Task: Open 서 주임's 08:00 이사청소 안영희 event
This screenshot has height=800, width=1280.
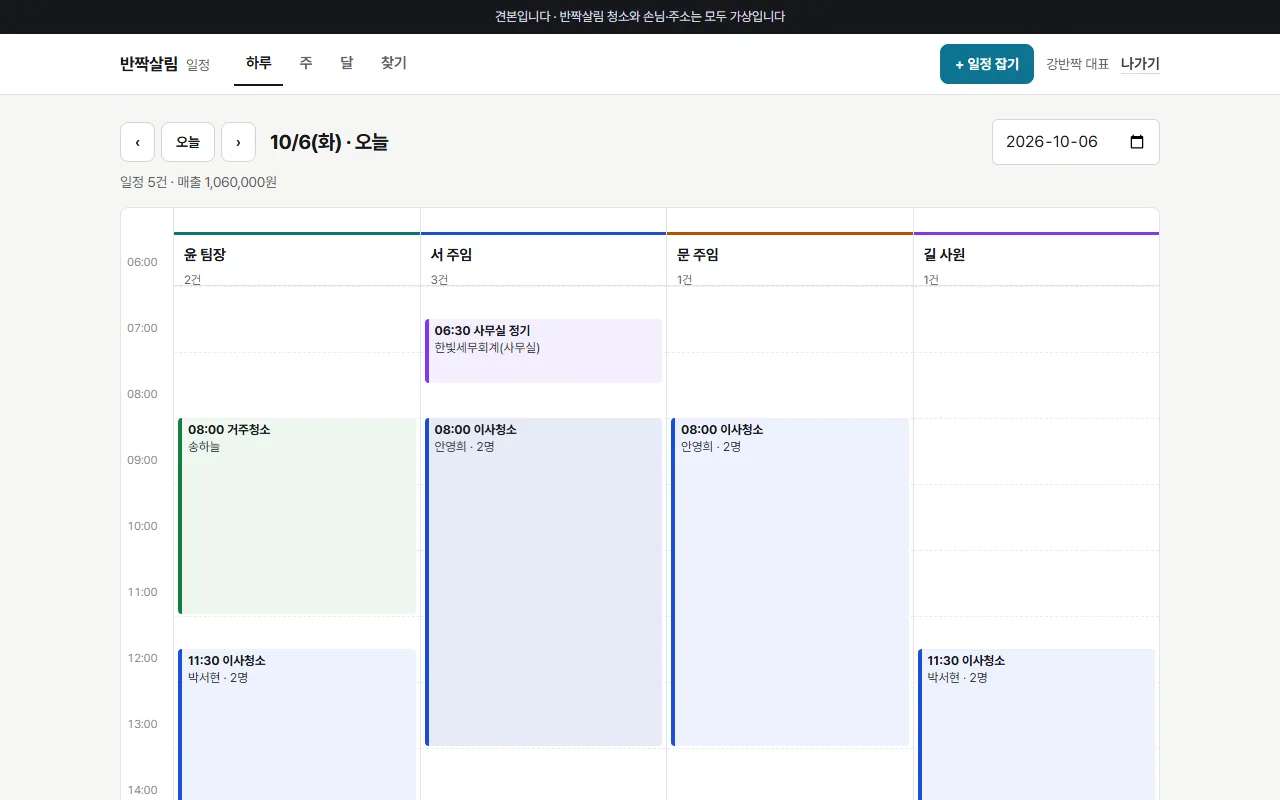Action: click(x=543, y=582)
